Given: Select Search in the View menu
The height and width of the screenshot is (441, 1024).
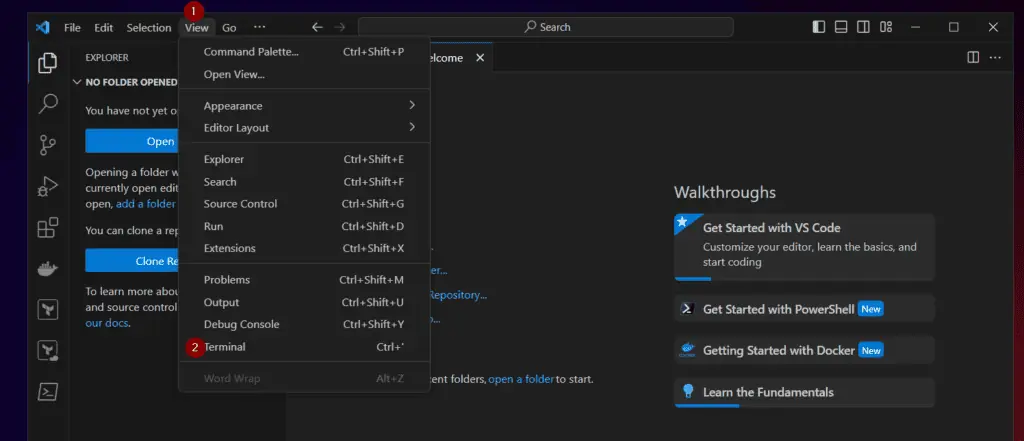Looking at the screenshot, I should coord(304,182).
